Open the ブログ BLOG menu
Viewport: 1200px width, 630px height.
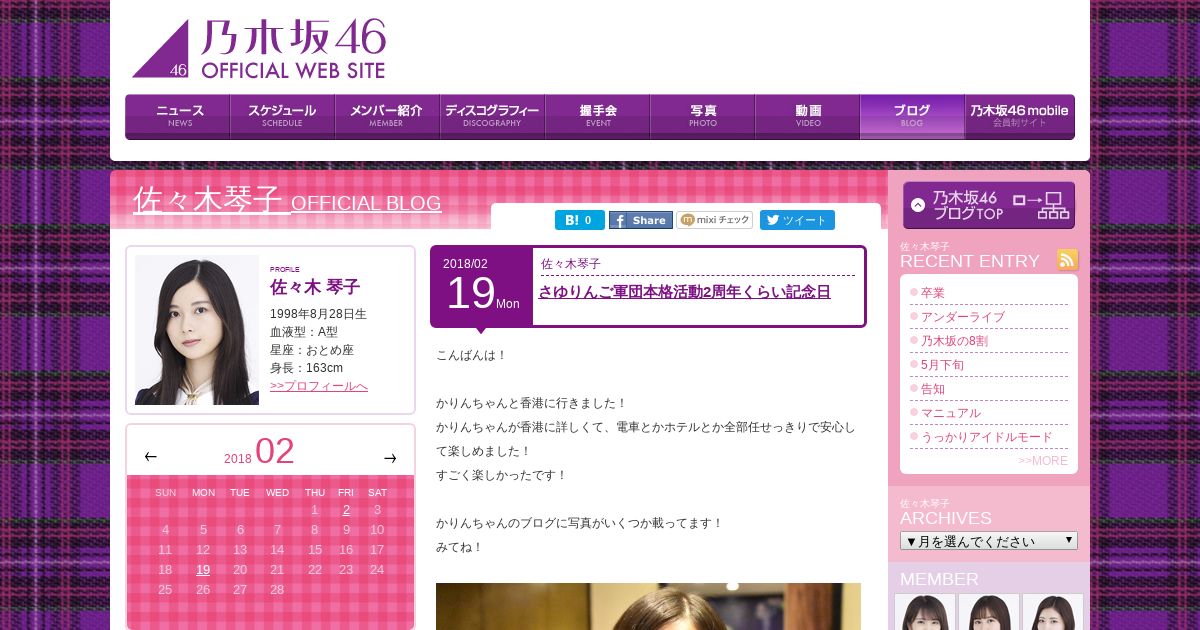click(x=912, y=116)
